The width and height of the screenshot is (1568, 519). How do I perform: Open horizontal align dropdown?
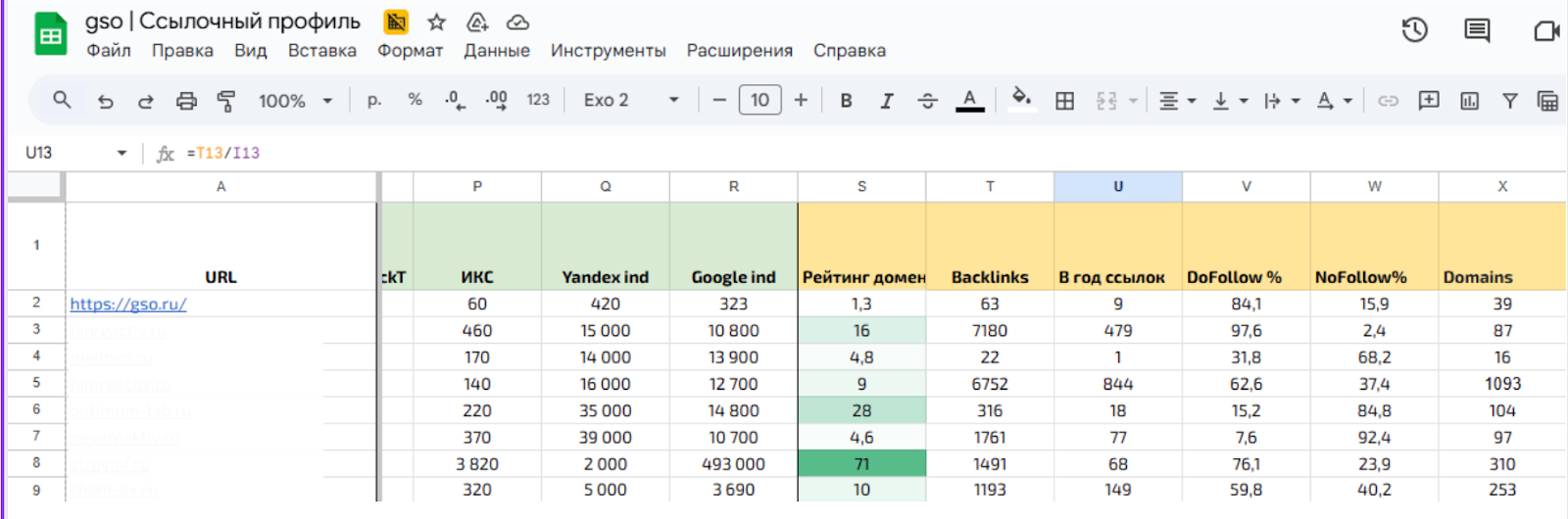tap(1177, 101)
